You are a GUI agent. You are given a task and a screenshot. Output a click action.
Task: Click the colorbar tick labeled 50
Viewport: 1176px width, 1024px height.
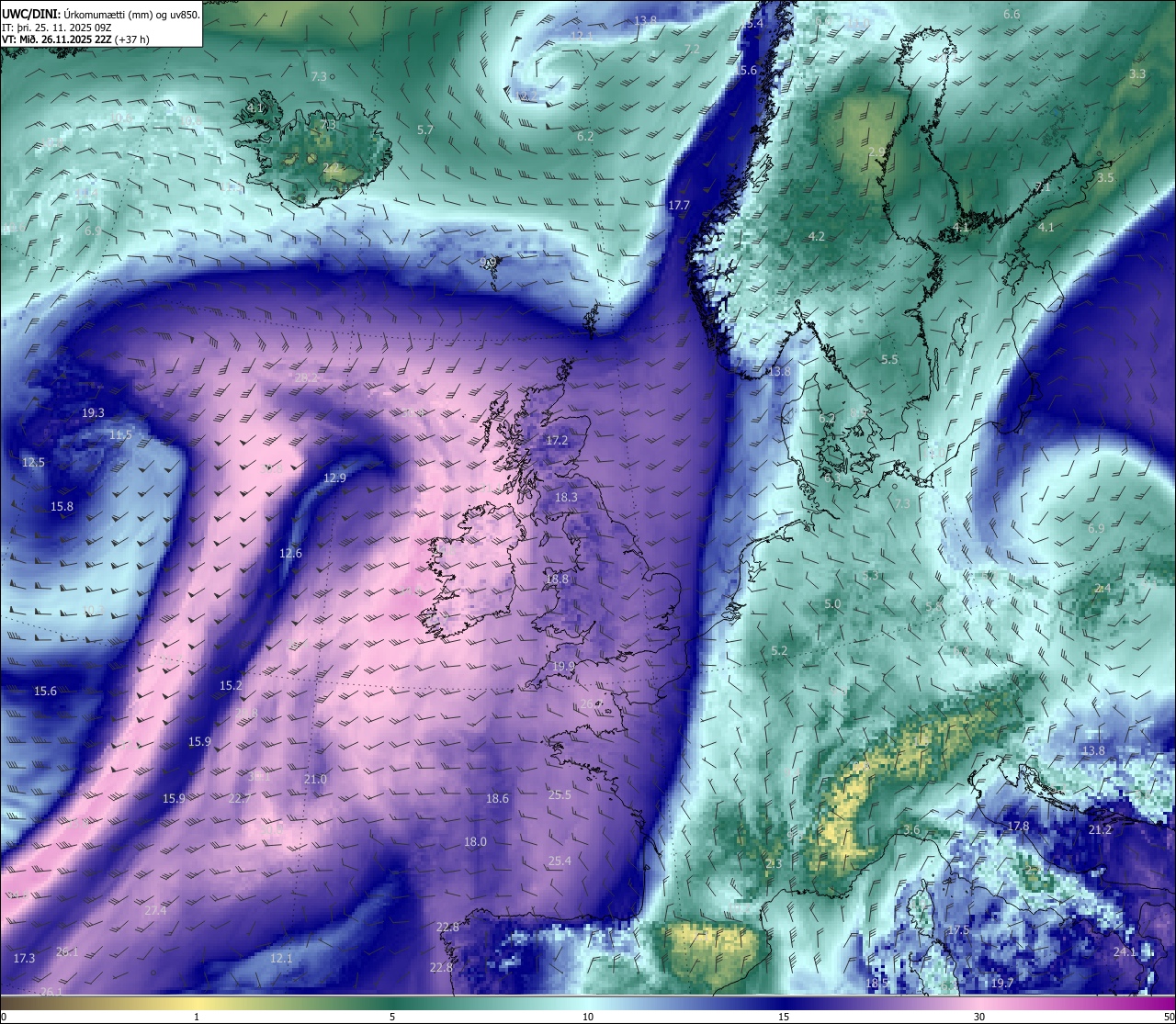[1169, 1017]
